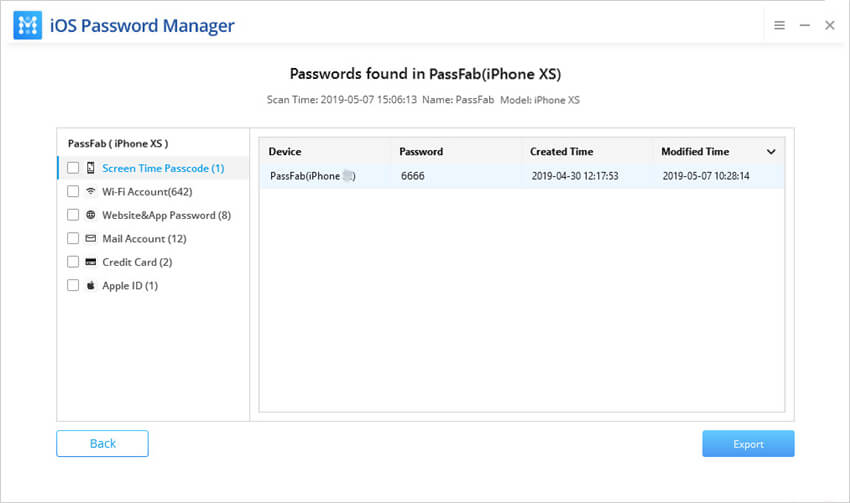Click the envelope icon for Mail Account

91,238
